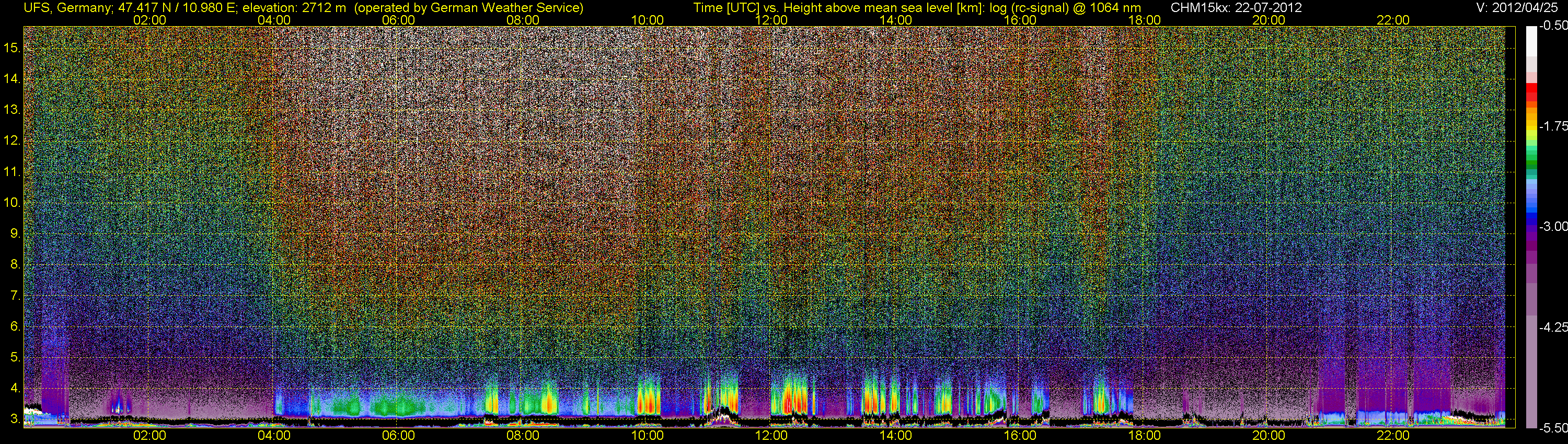Click the "-0.50" color scale value
The image size is (1568, 444).
pyautogui.click(x=1553, y=26)
